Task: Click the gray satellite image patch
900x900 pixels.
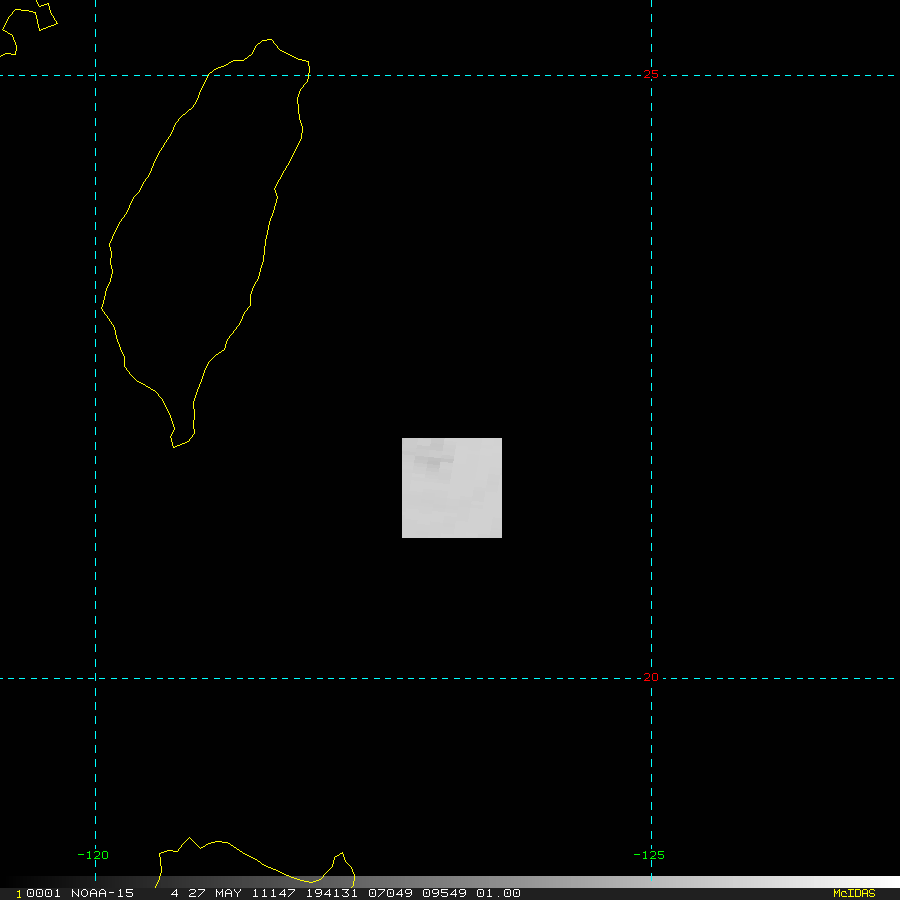Action: [452, 488]
